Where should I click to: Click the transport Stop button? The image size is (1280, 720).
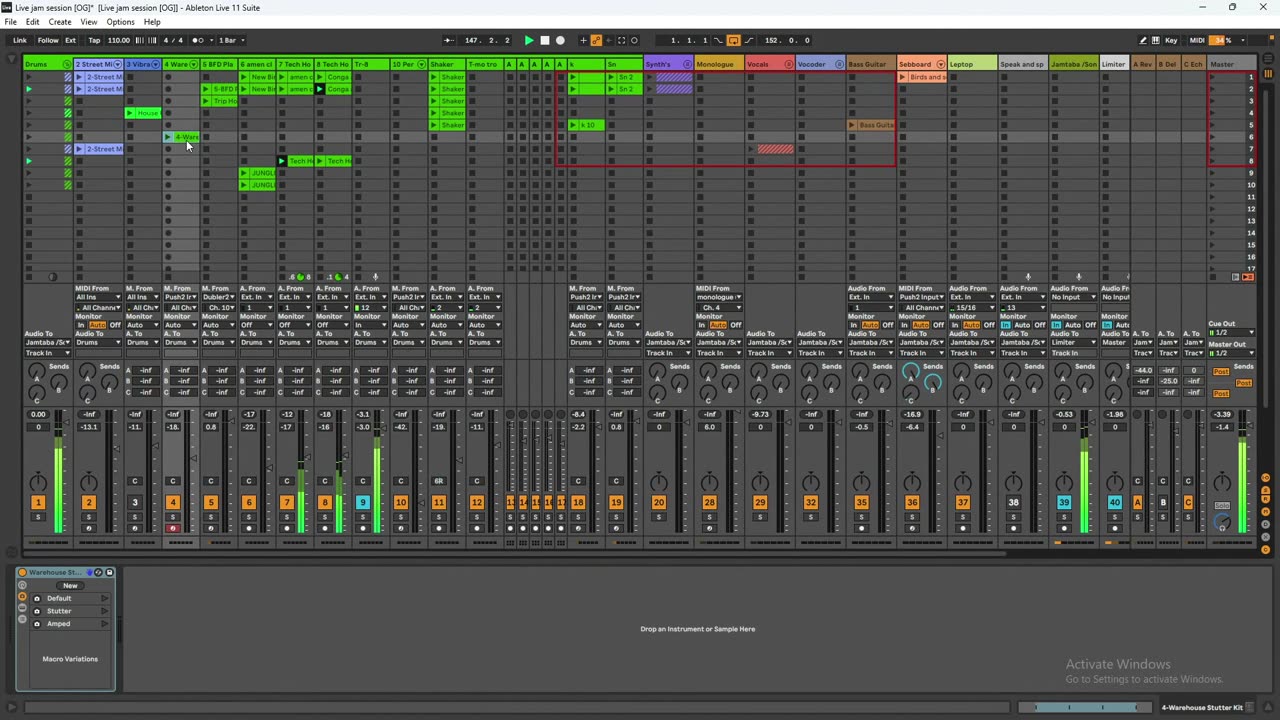(x=544, y=40)
